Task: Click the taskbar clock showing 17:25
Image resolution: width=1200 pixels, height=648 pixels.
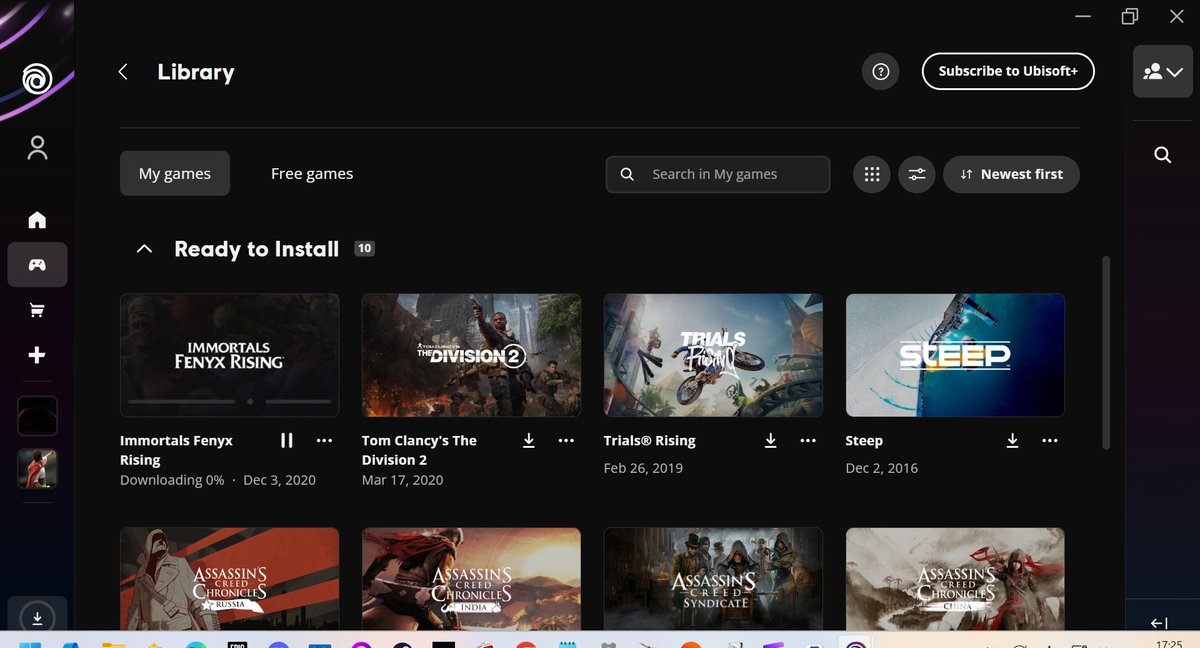Action: (1168, 643)
